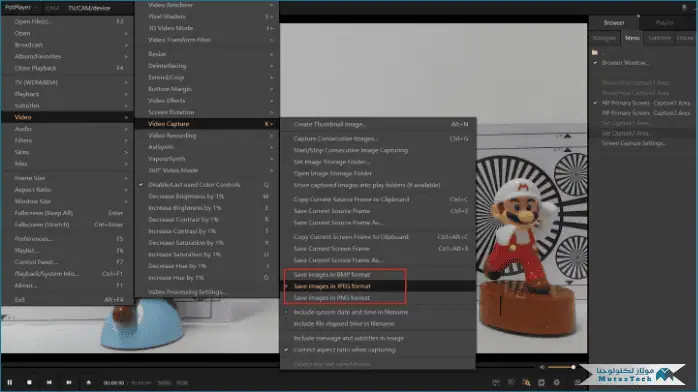This screenshot has height=392, width=698.
Task: Expand the Video Recording submenu
Action: 207,135
